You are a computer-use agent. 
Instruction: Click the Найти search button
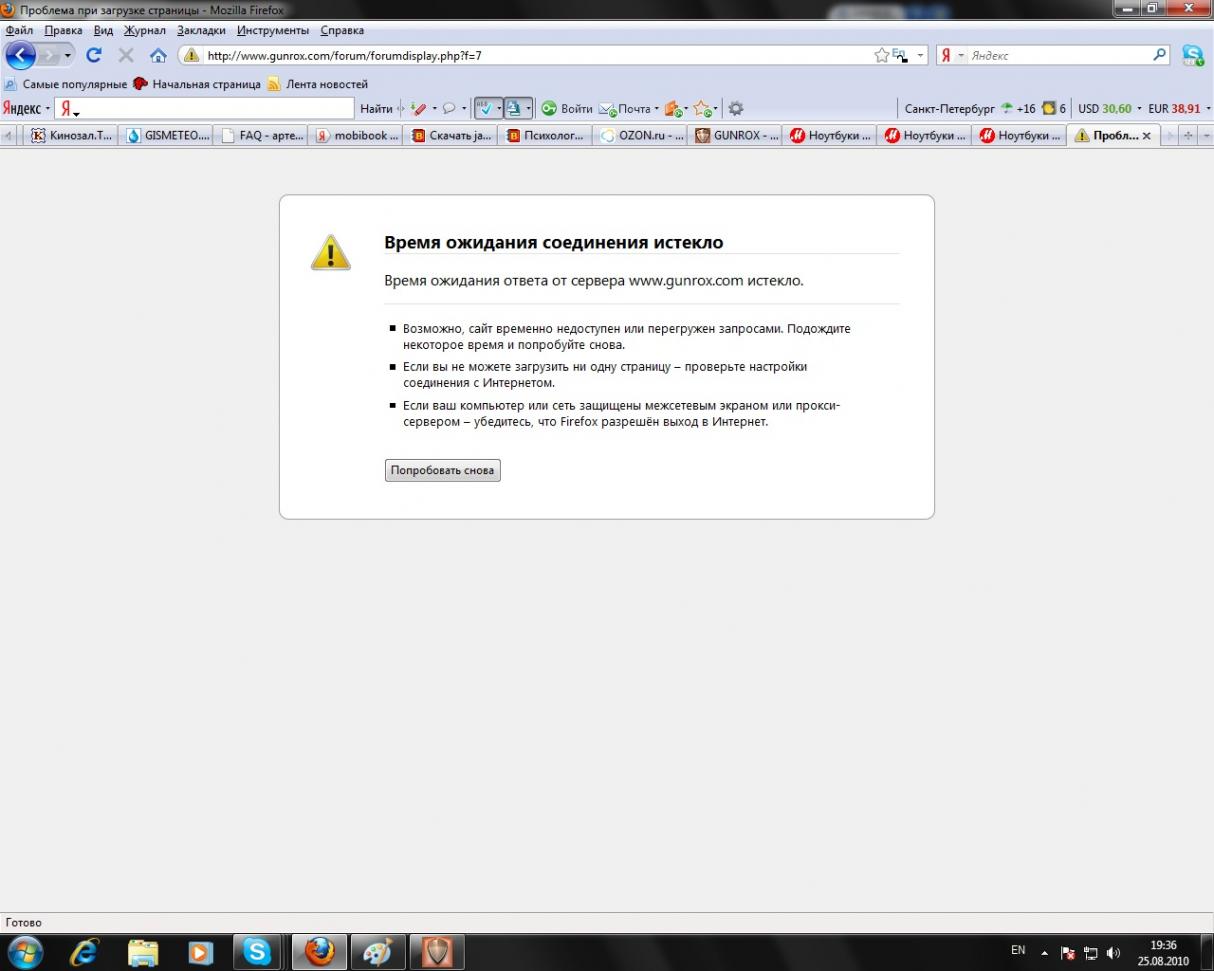coord(376,108)
